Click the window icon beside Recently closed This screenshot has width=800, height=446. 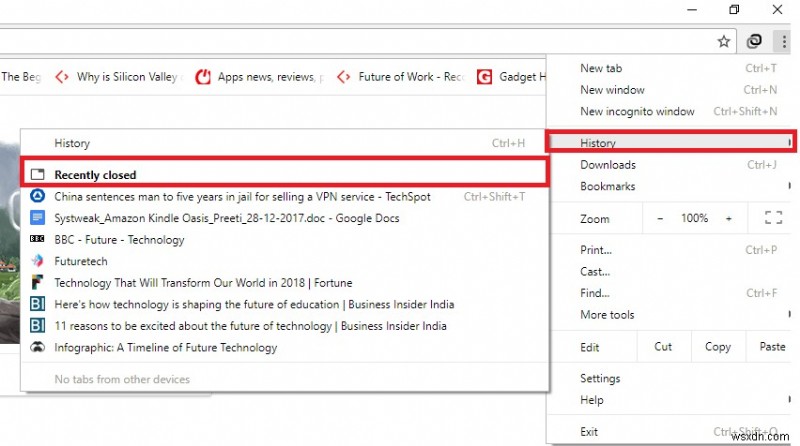tap(37, 175)
